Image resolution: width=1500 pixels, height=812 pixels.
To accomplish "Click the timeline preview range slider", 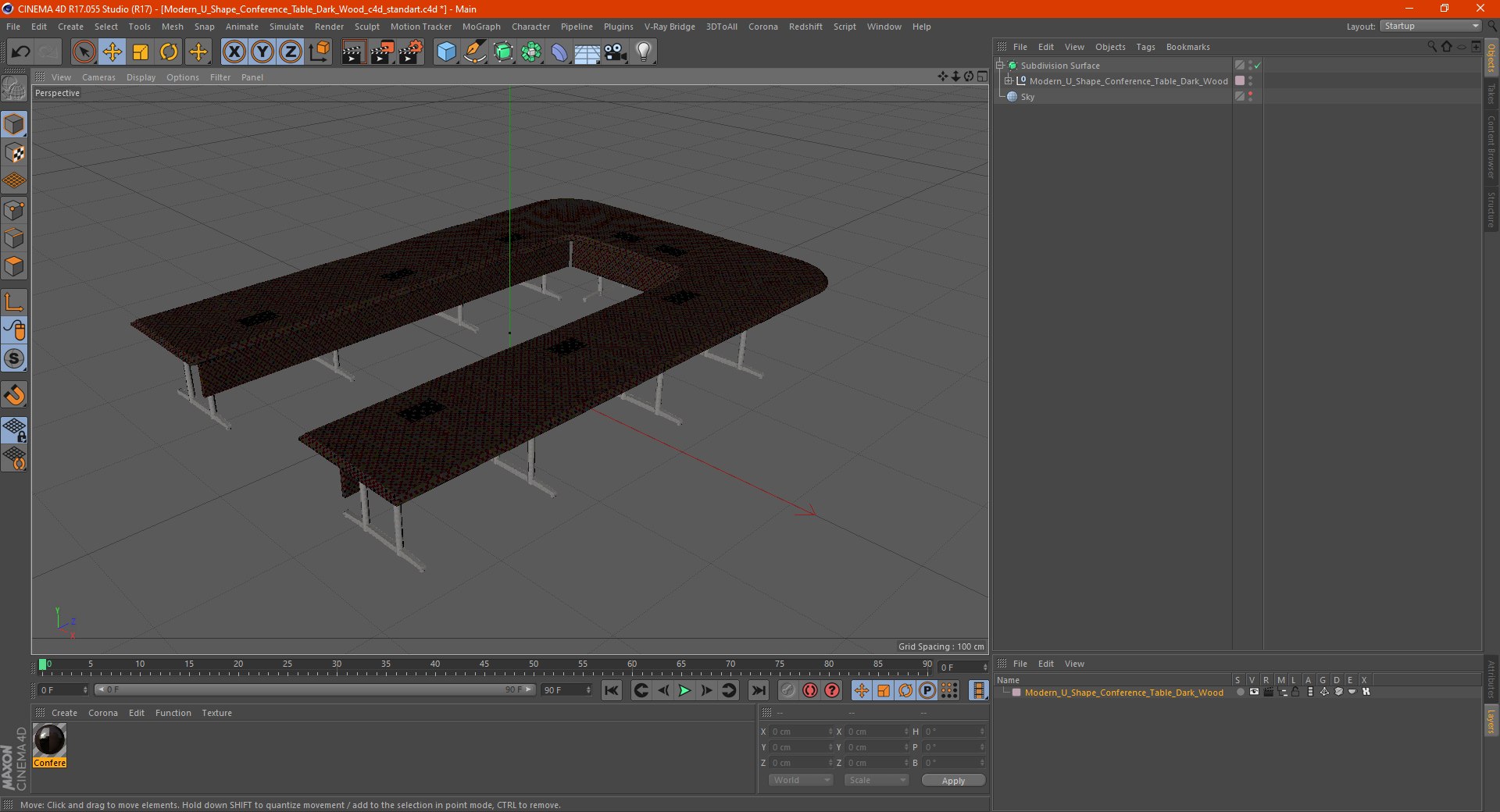I will click(314, 689).
